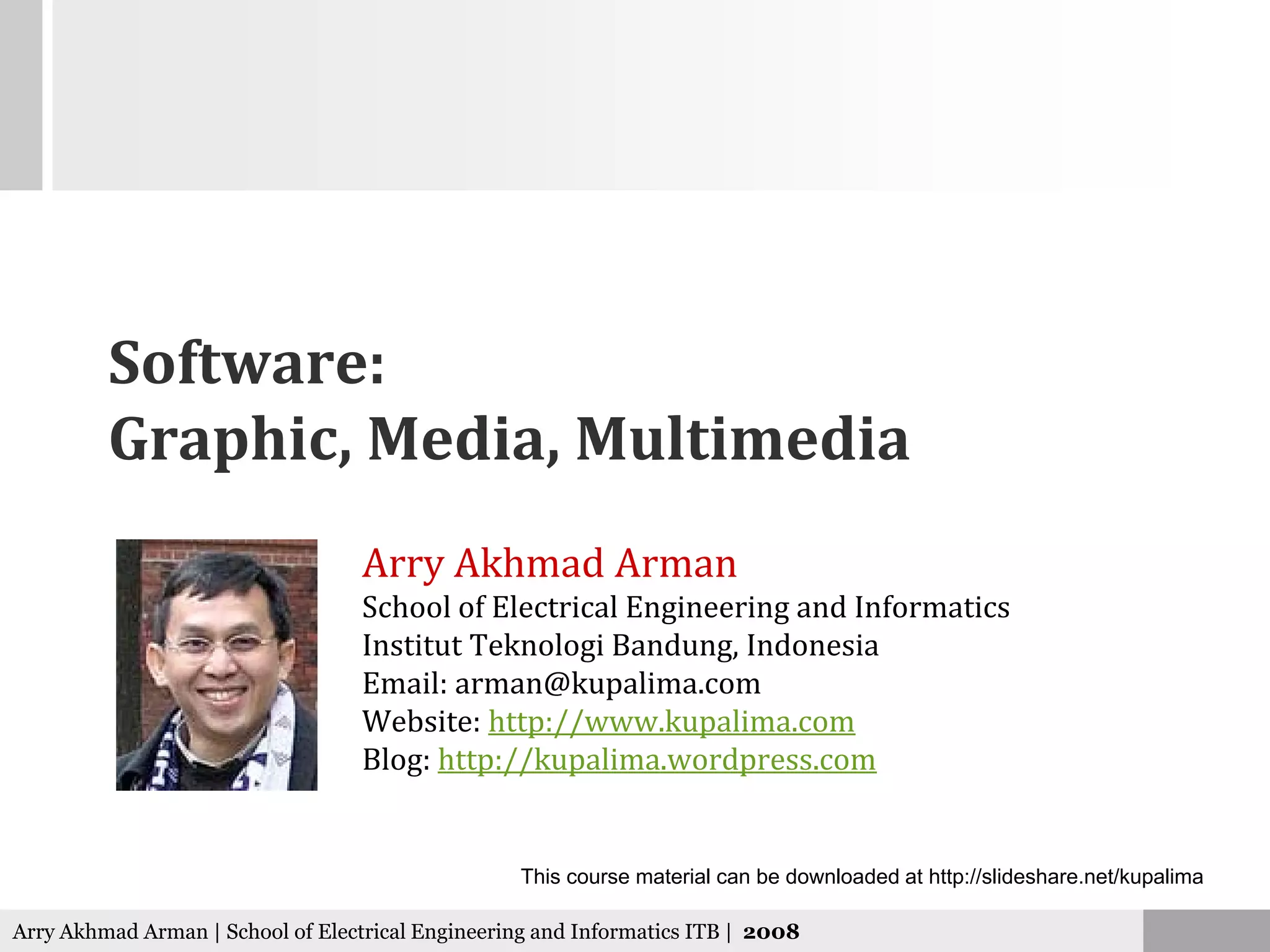Click the arman@kupalima.com email address
1270x952 pixels.
pos(607,684)
